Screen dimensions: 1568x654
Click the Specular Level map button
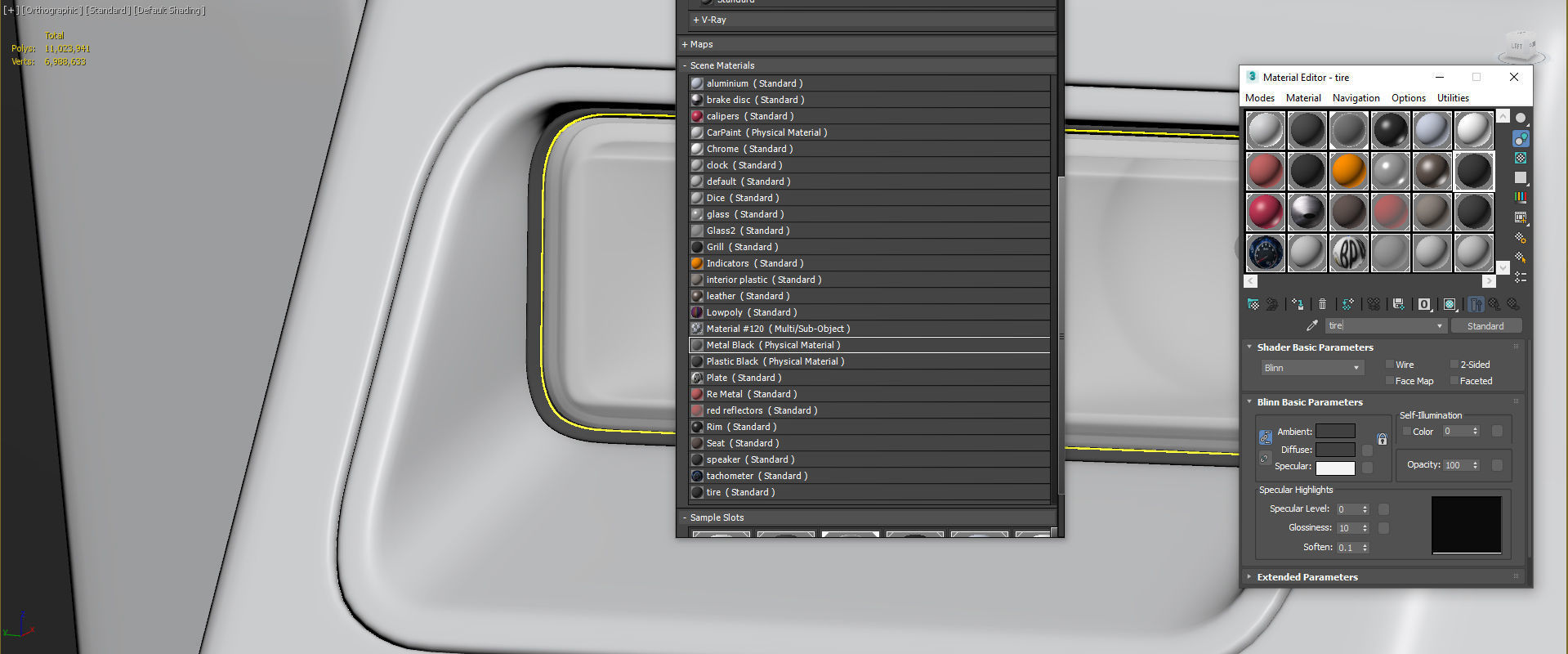[x=1383, y=508]
